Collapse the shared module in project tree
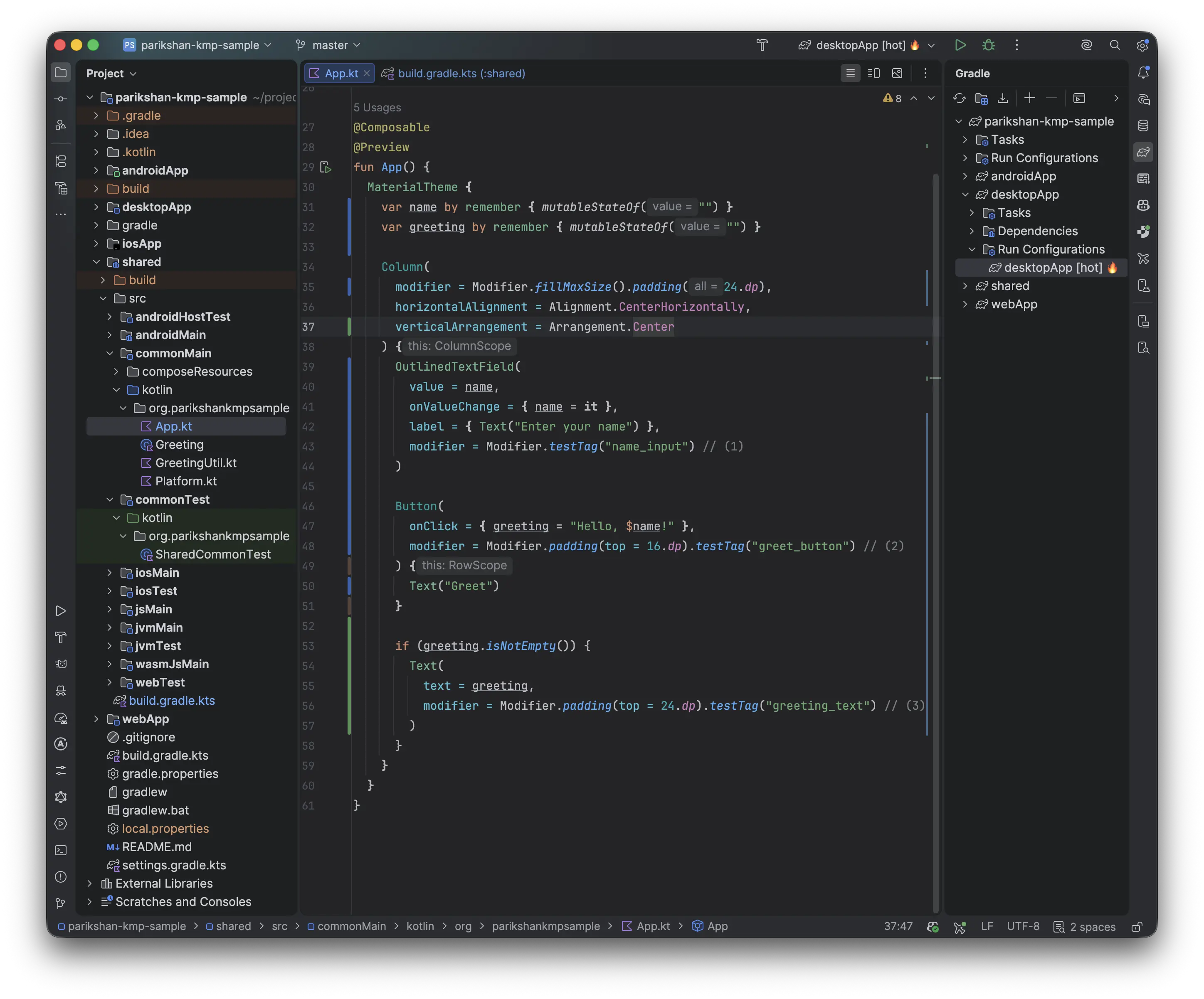The height and width of the screenshot is (999, 1204). point(96,262)
